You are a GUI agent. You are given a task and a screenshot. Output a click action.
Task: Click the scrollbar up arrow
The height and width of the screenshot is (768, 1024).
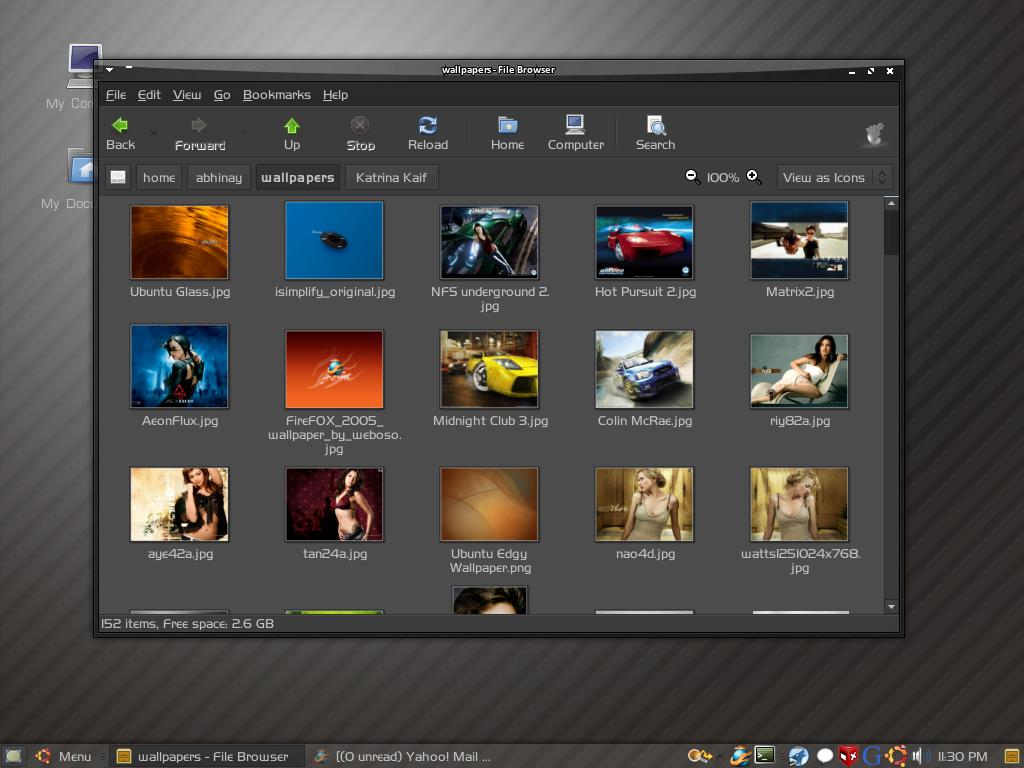(891, 203)
